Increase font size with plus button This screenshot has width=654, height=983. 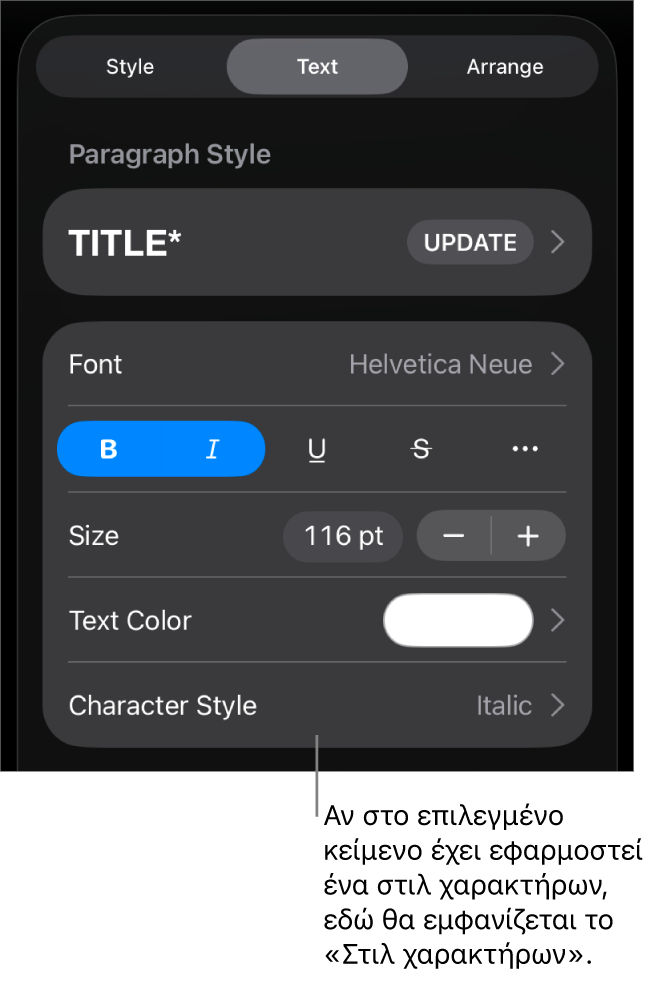[x=528, y=536]
